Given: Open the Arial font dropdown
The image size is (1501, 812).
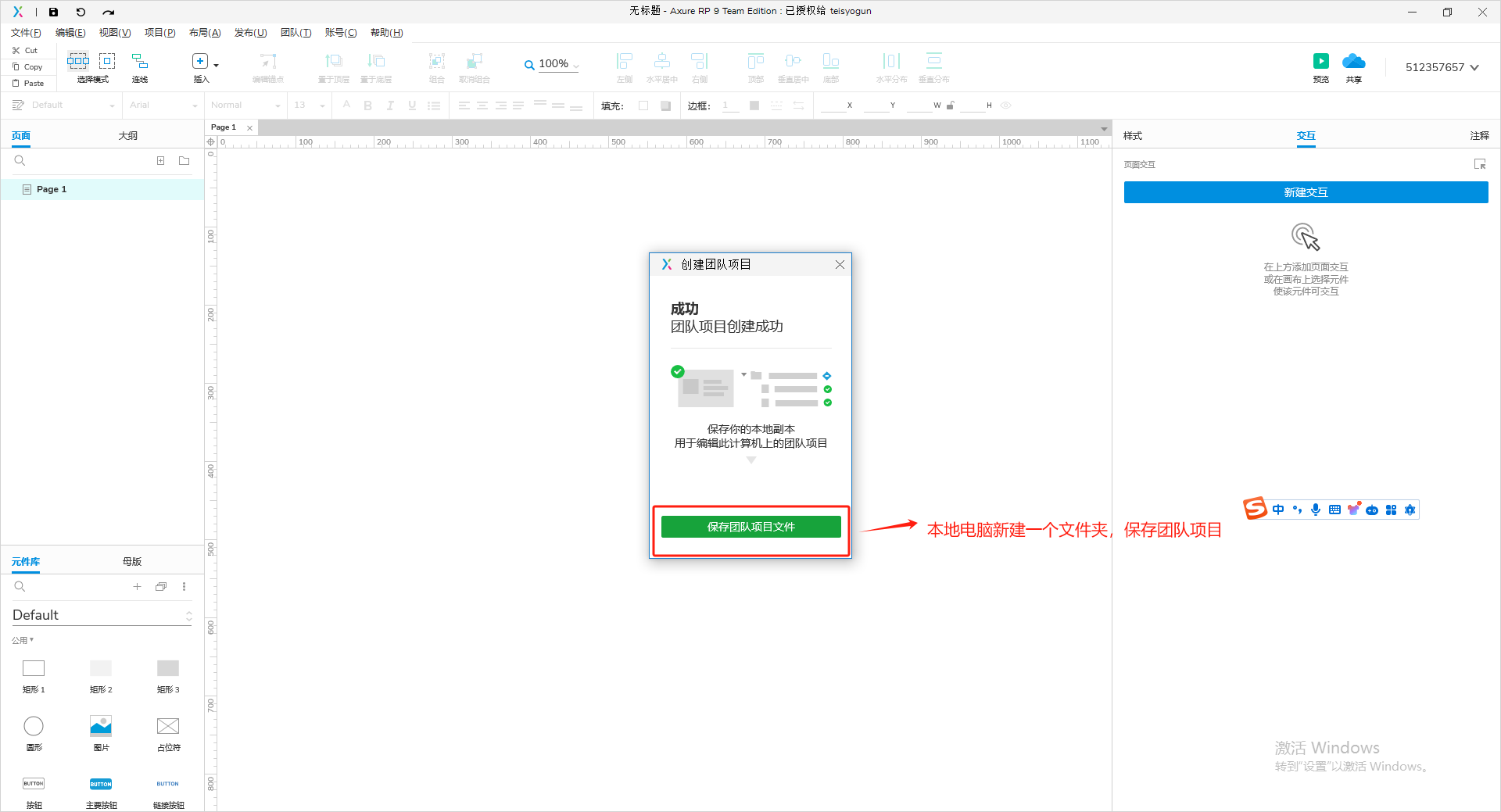Looking at the screenshot, I should tap(162, 105).
